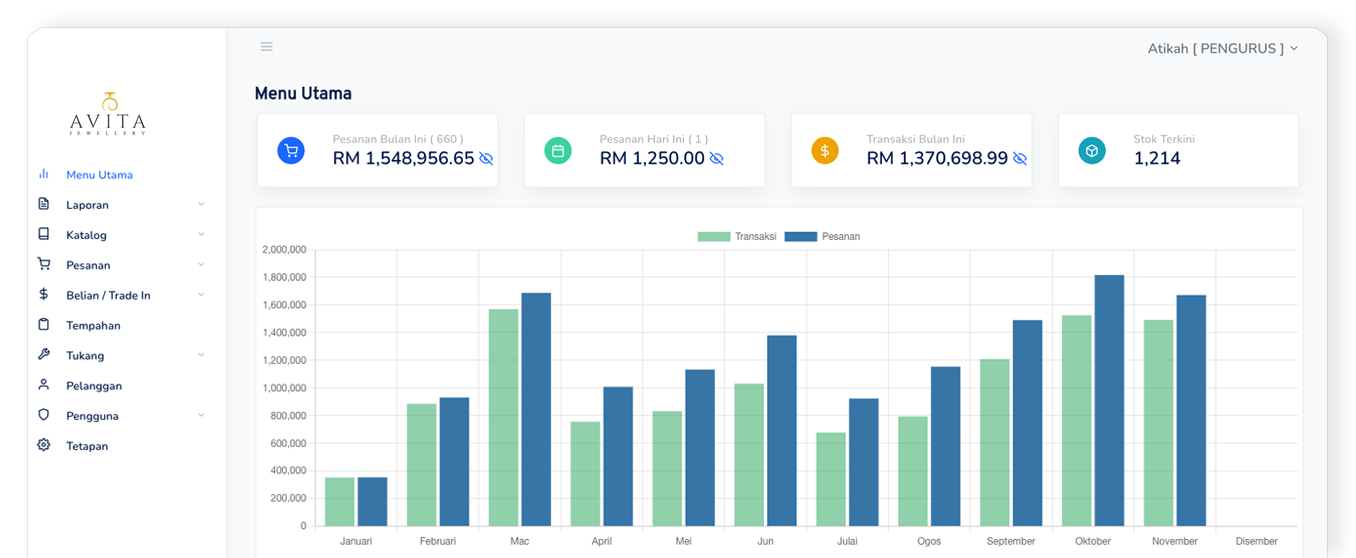Select Menu Utama in the sidebar

(99, 175)
